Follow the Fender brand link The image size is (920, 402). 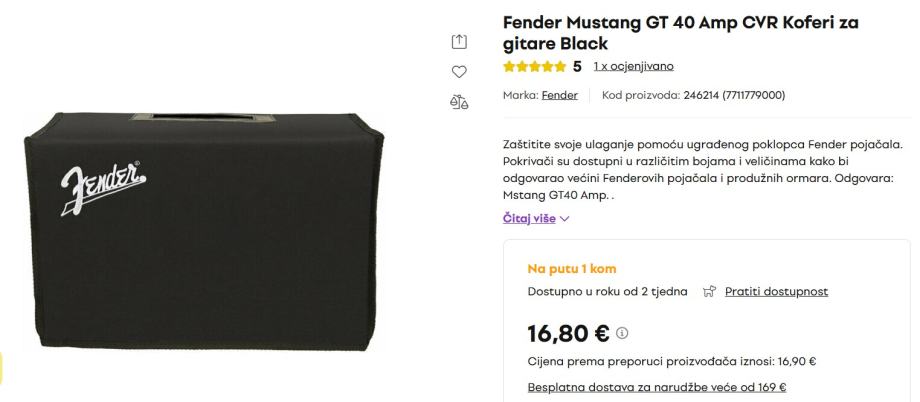(559, 95)
